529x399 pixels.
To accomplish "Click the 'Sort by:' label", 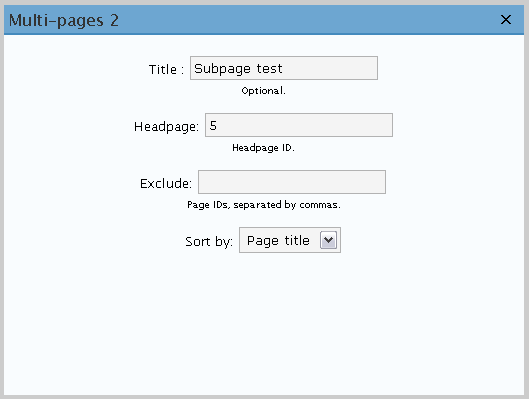I will 209,242.
